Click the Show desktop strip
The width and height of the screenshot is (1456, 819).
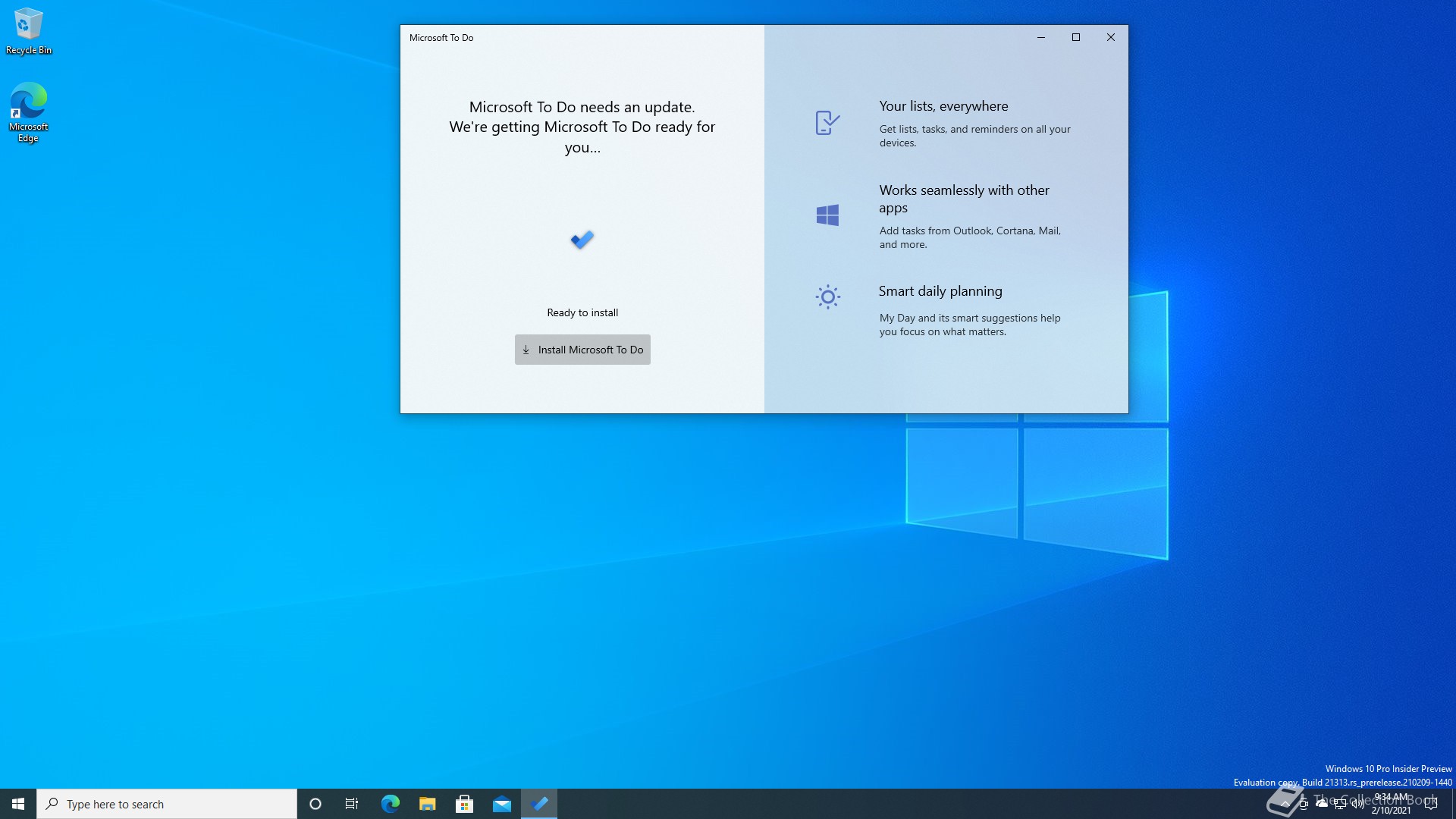tap(1453, 804)
